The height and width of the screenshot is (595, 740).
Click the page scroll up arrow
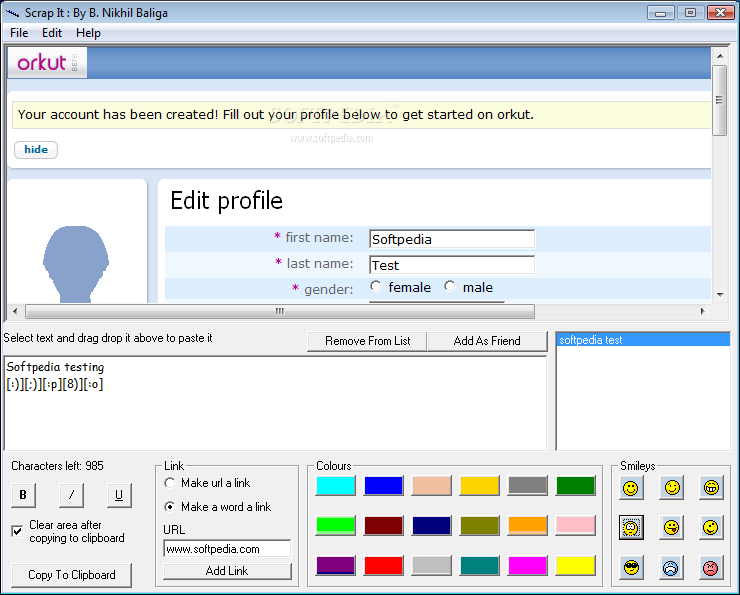[x=720, y=56]
